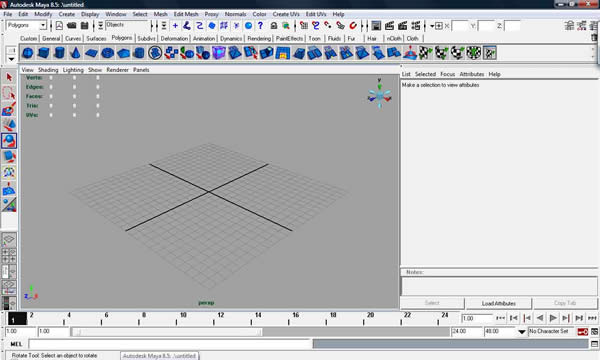Select the Soft Modification tool
Viewport: 600px width, 360px height.
click(9, 189)
